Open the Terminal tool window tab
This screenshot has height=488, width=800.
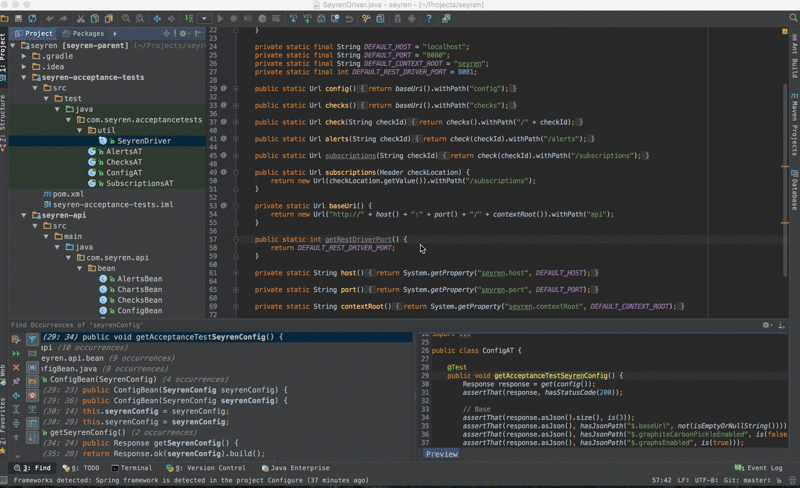pos(130,467)
